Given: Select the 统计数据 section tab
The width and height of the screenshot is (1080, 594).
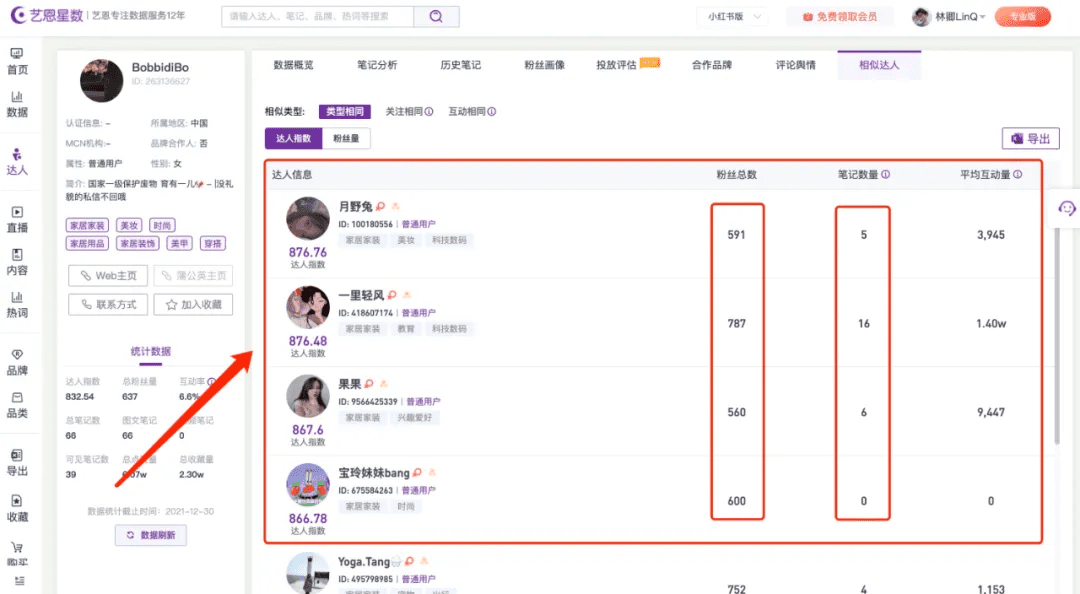Looking at the screenshot, I should [151, 352].
